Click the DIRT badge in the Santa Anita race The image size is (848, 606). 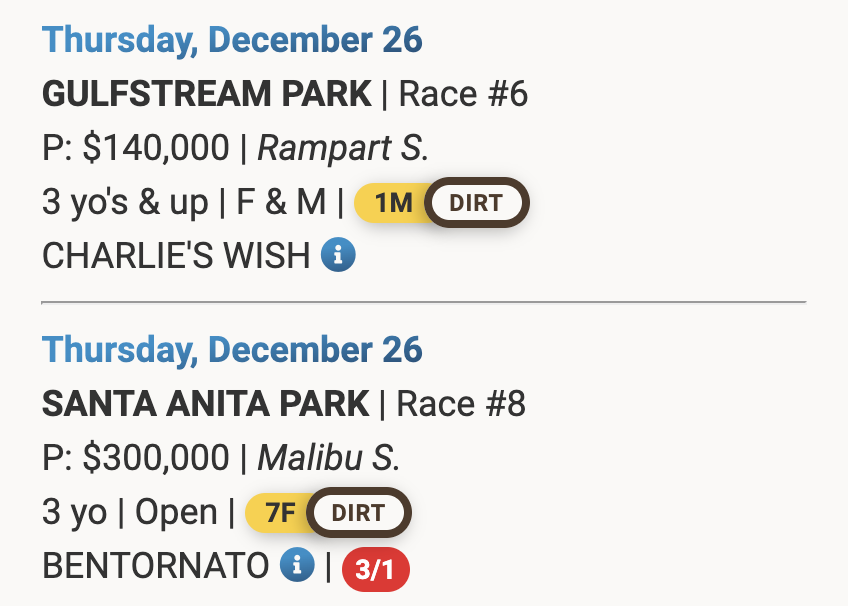coord(358,513)
